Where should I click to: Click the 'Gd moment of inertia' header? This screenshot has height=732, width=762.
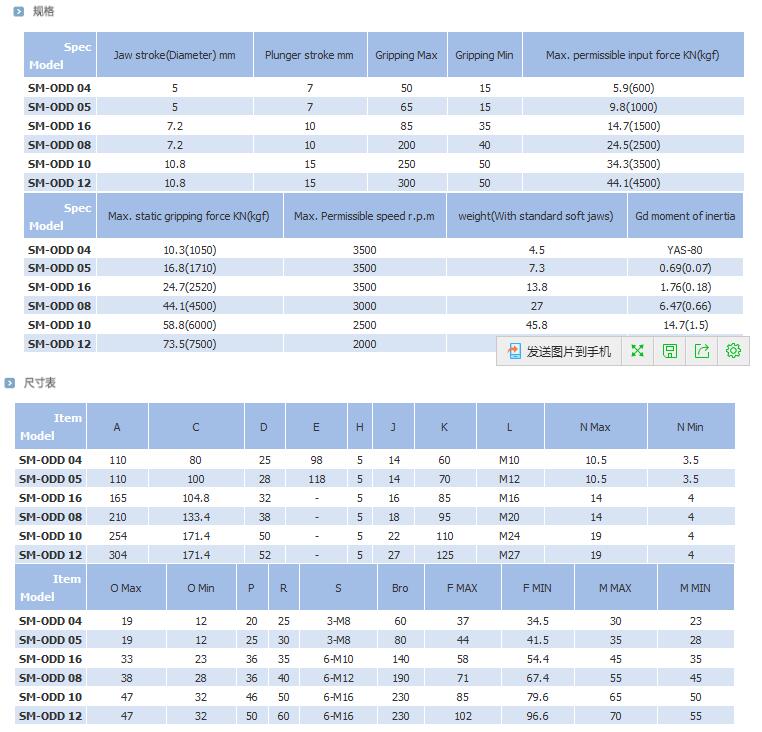[685, 216]
